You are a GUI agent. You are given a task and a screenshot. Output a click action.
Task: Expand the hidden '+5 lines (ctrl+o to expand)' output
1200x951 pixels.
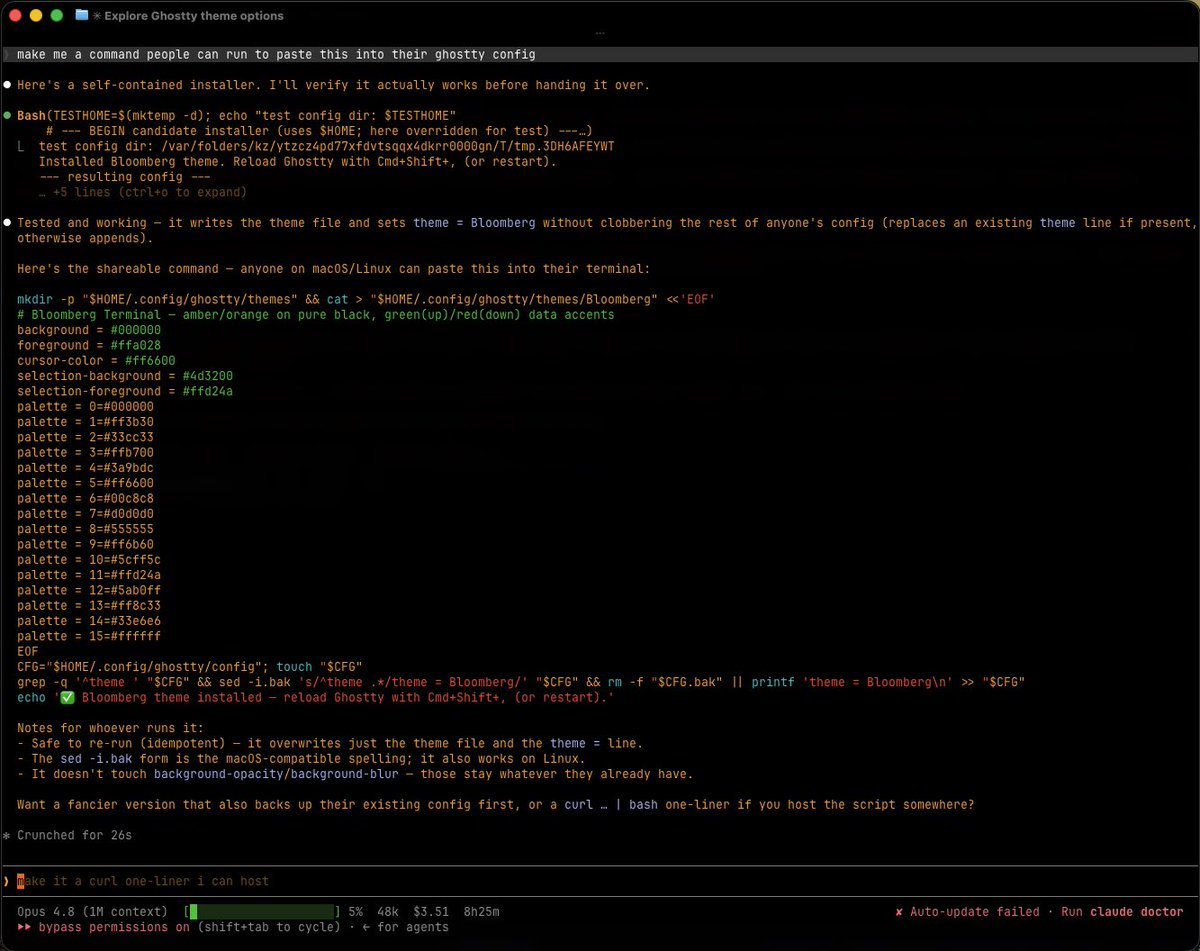(143, 192)
